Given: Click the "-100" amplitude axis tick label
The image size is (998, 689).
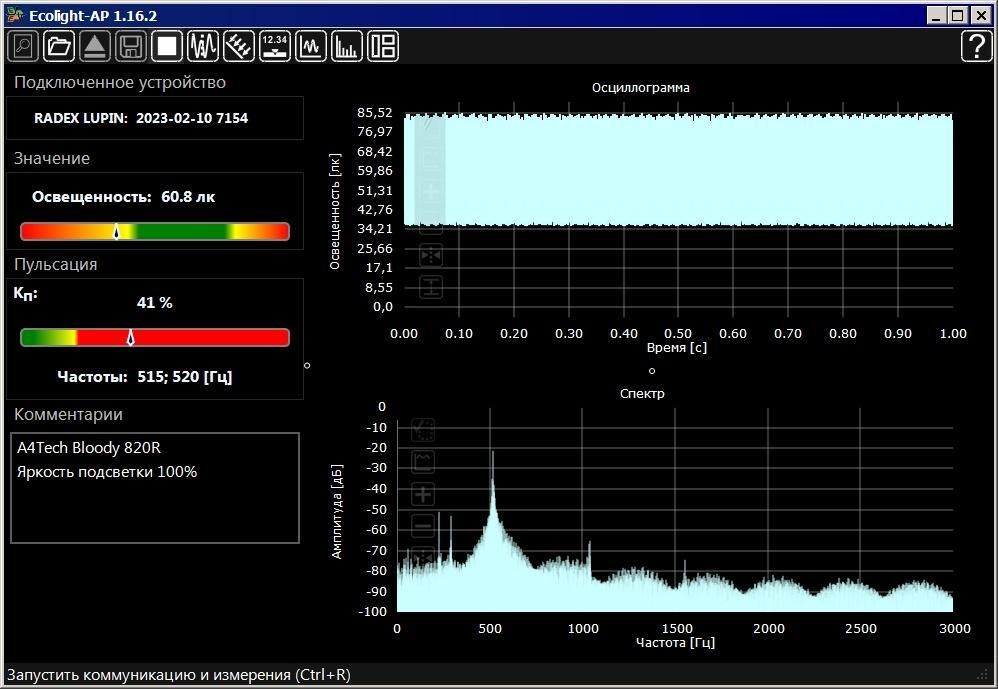Looking at the screenshot, I should click(x=370, y=611).
